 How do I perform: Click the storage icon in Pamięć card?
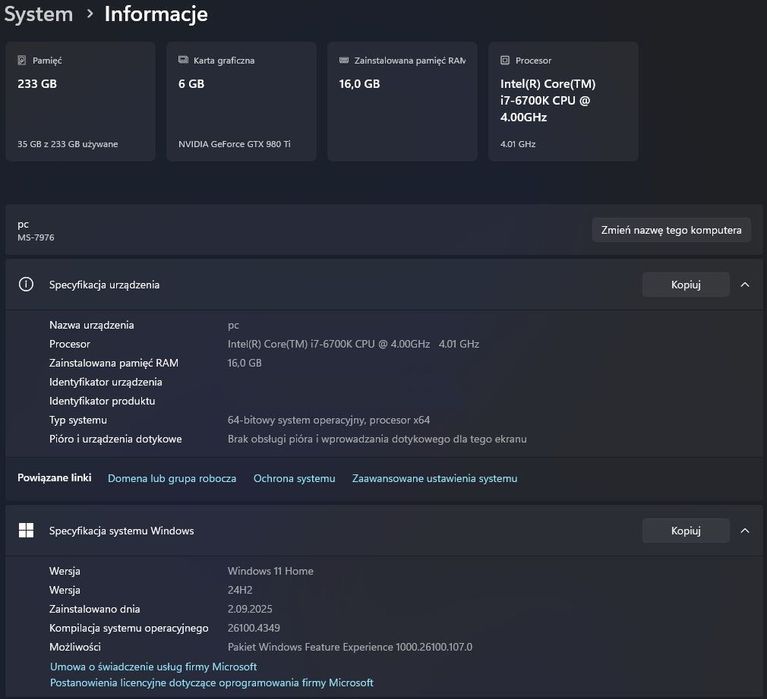click(x=22, y=61)
